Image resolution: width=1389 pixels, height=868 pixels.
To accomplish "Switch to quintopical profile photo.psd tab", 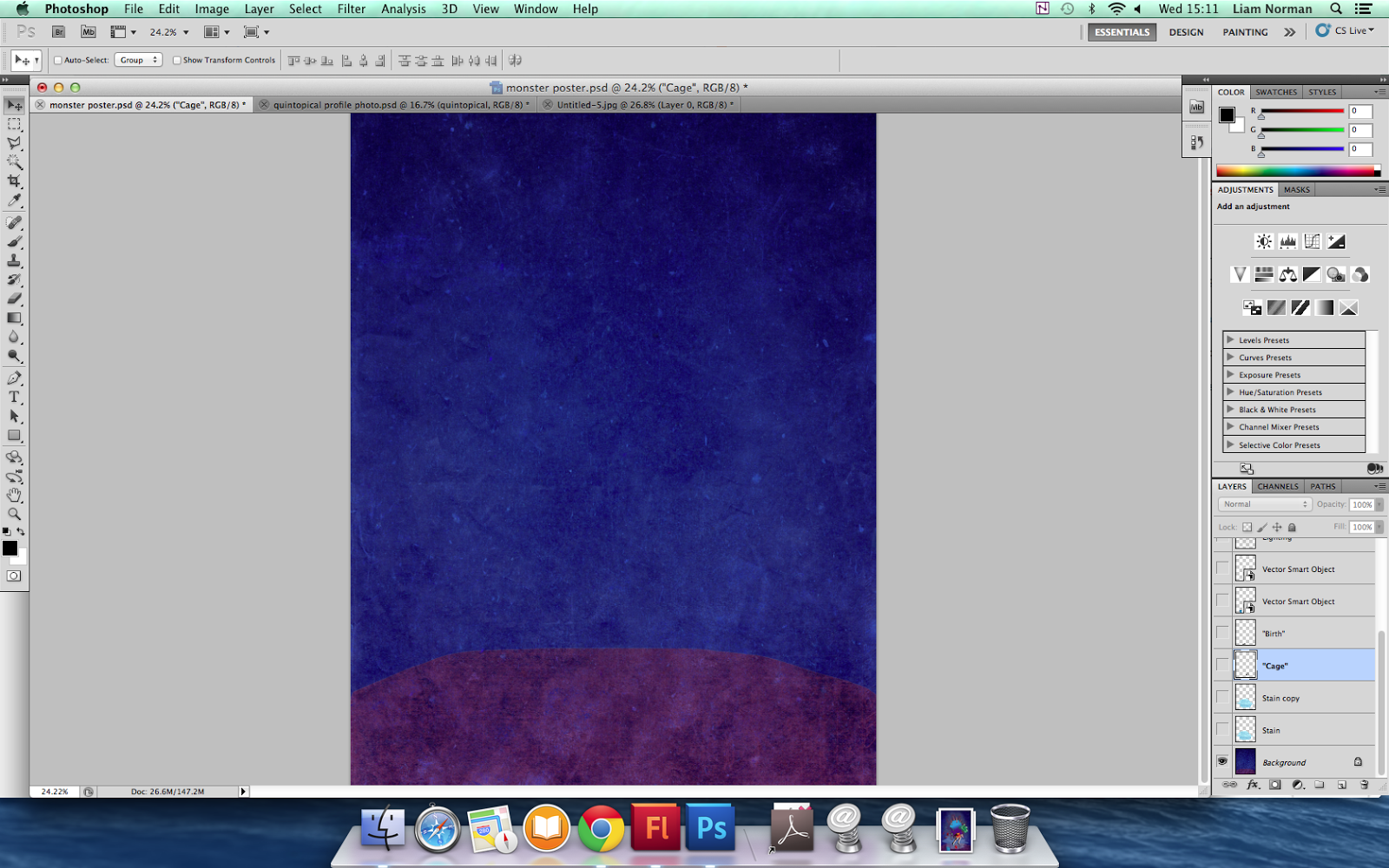I will [x=398, y=105].
